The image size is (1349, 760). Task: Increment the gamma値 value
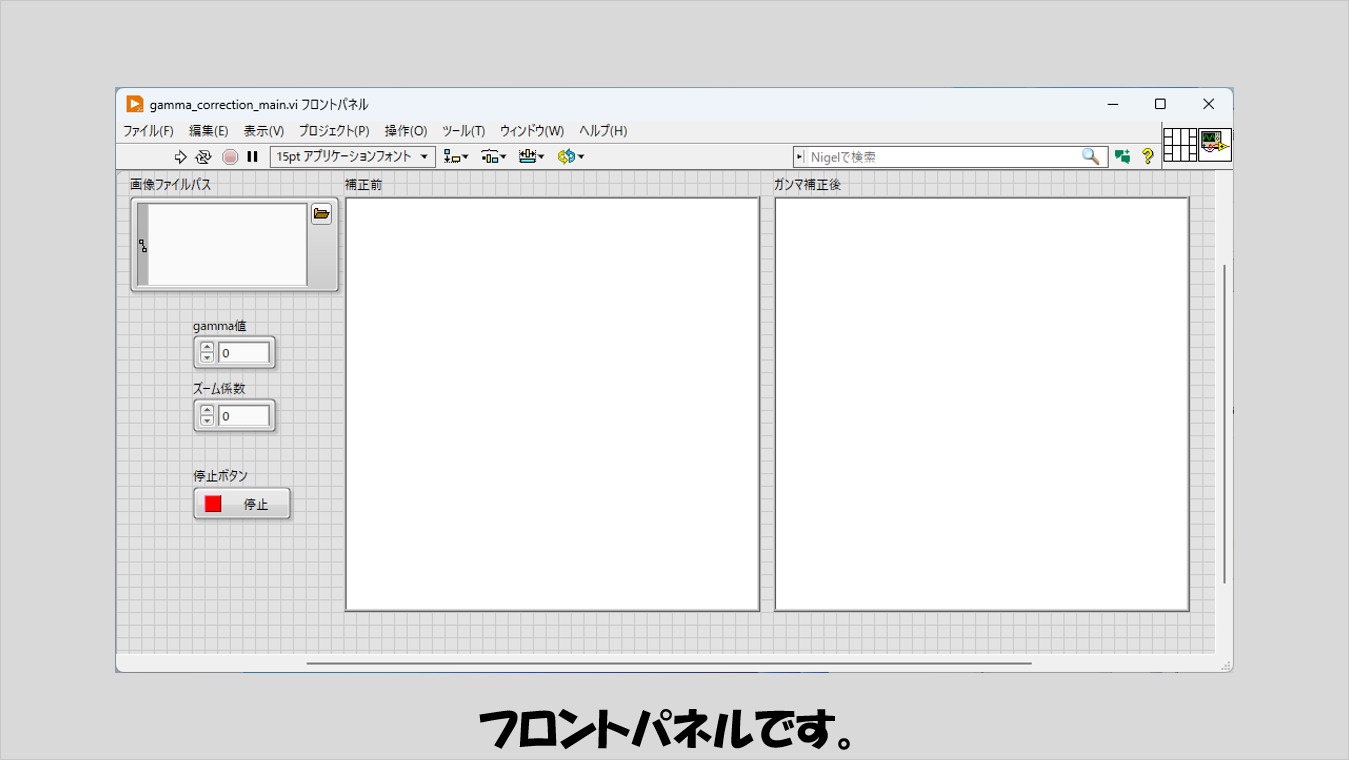tap(207, 348)
